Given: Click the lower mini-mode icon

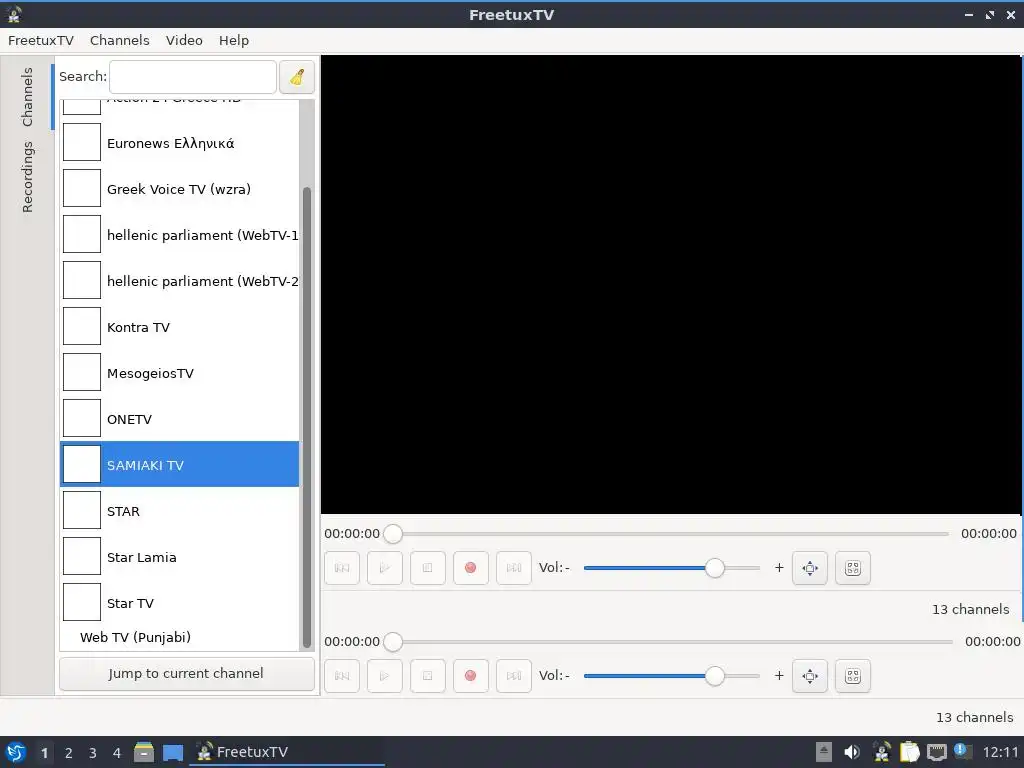Looking at the screenshot, I should [x=853, y=675].
